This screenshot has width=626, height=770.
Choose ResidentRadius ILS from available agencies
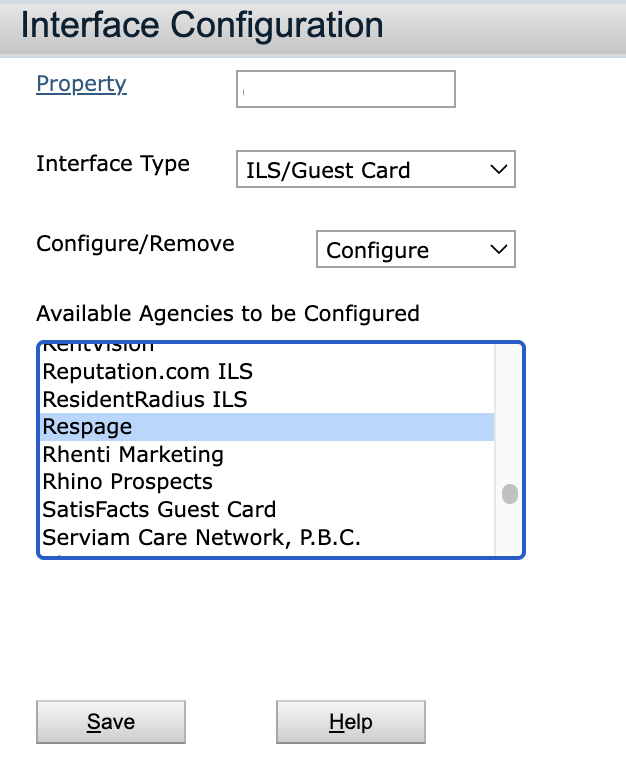click(x=144, y=399)
